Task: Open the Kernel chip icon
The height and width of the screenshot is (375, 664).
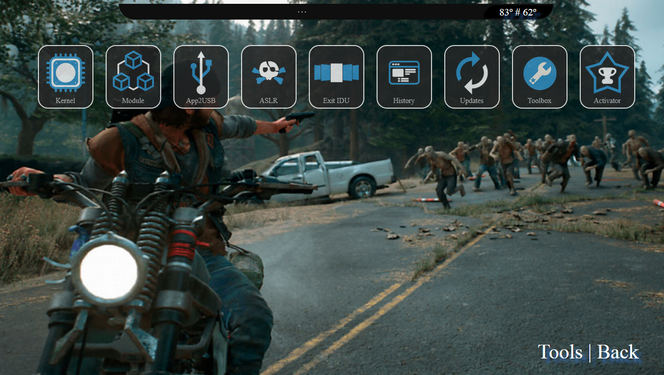Action: point(66,77)
